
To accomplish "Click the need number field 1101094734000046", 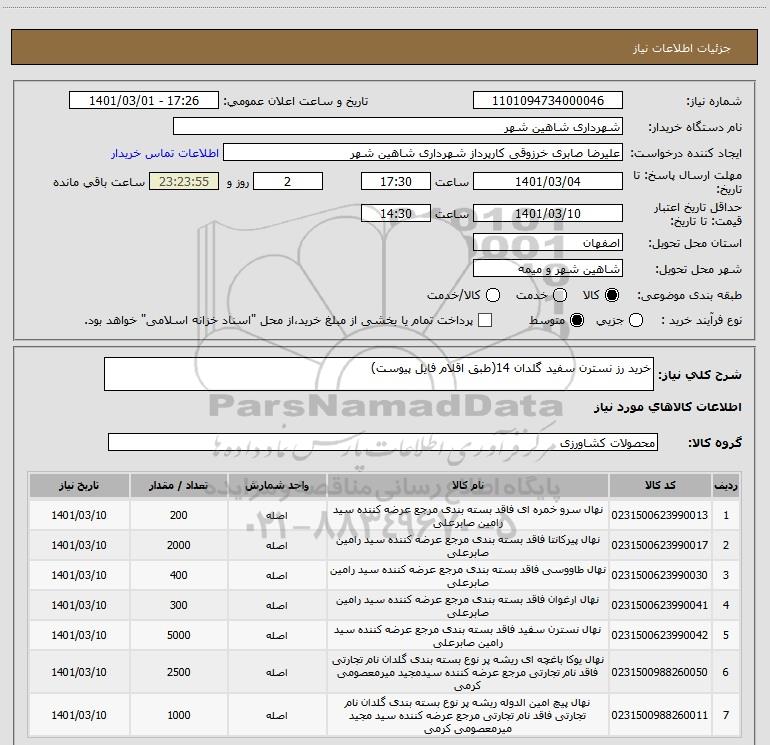I will pyautogui.click(x=548, y=101).
